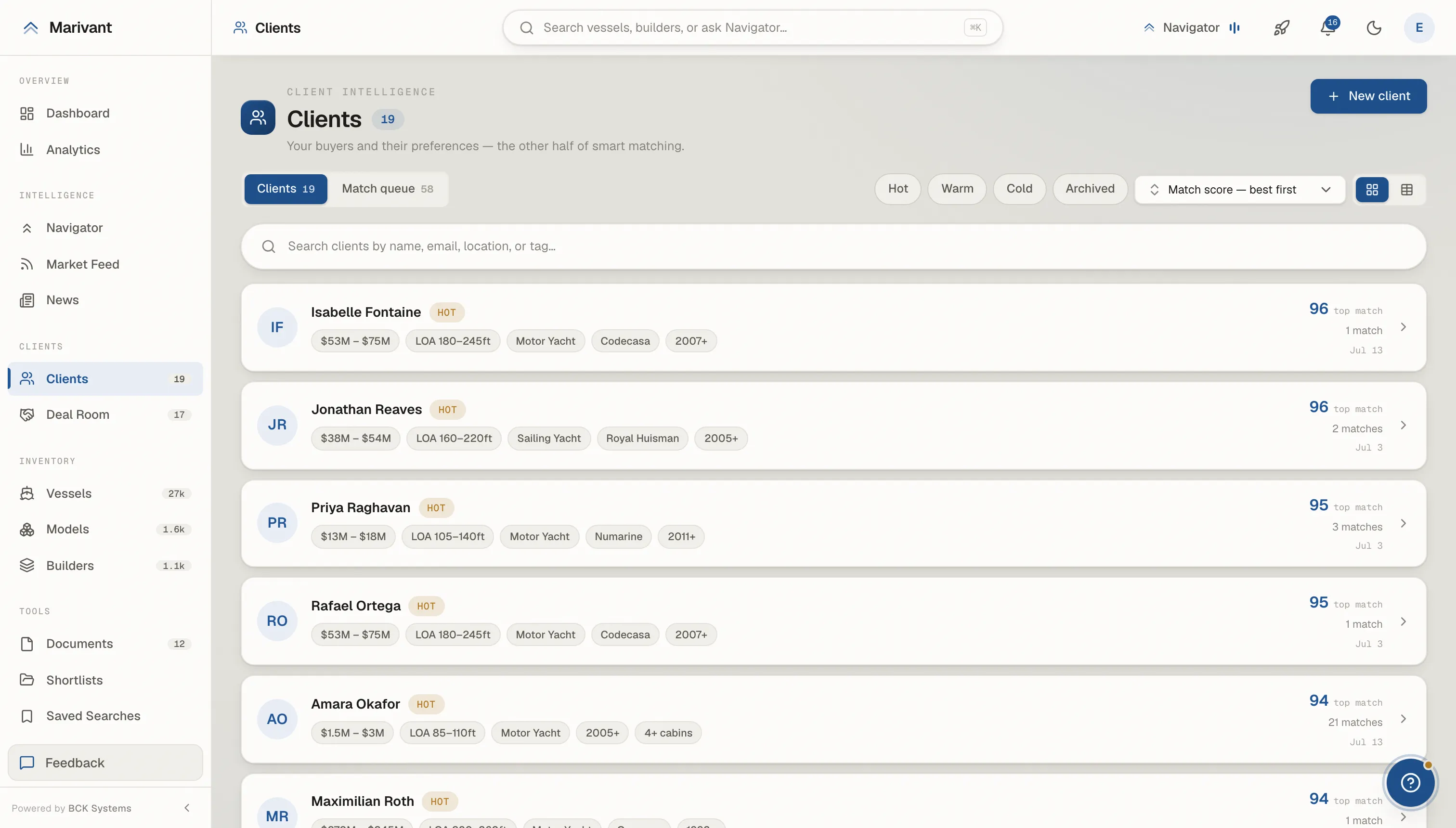This screenshot has height=828, width=1456.
Task: Toggle dark mode moon icon
Action: (x=1374, y=27)
